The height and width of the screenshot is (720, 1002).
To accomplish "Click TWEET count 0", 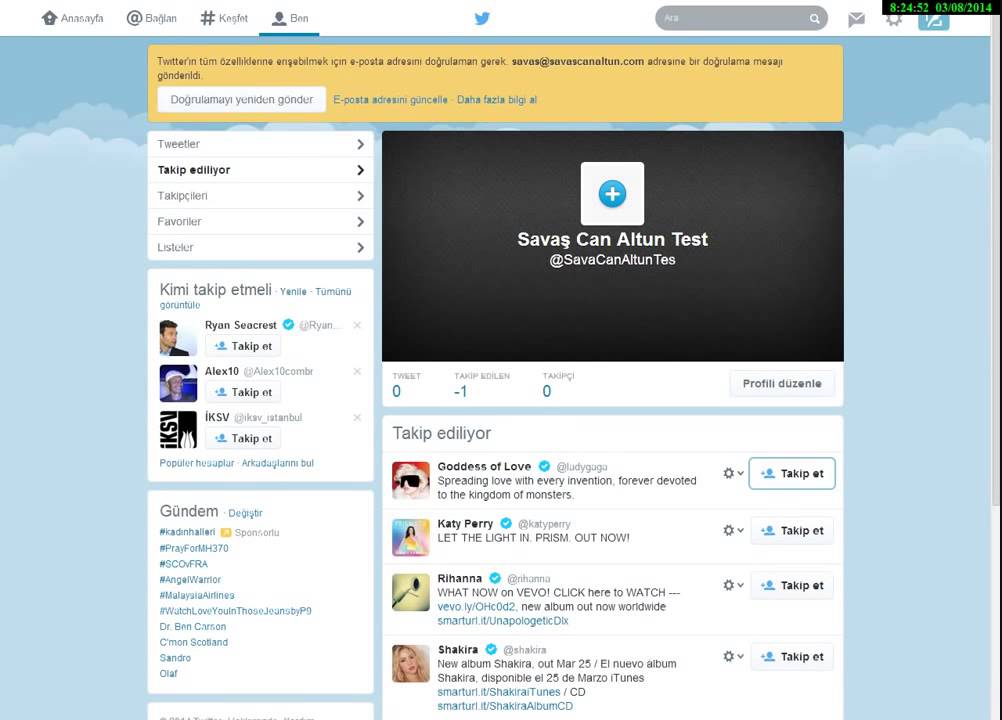I will [397, 392].
